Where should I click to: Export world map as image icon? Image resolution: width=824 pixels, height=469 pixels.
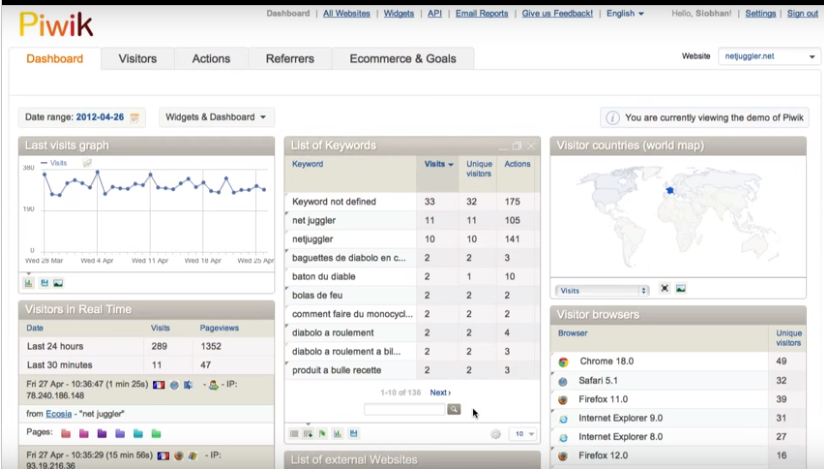pyautogui.click(x=681, y=289)
